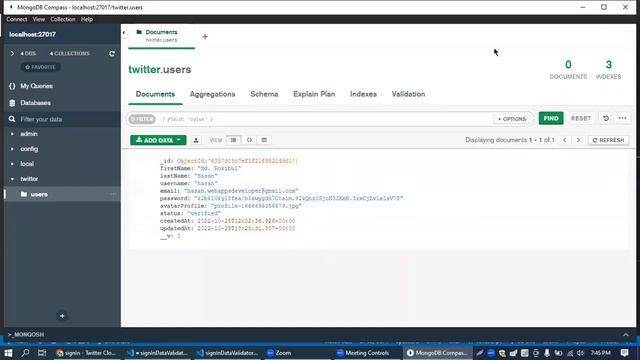Click the twitter database name in heading
Screen dimensions: 640x360
[144, 69]
